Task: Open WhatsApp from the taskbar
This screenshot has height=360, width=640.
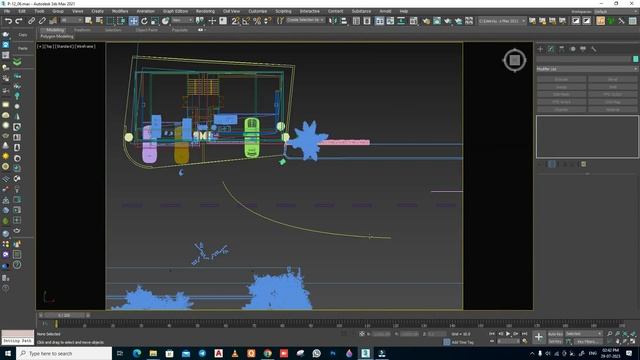Action: (316, 353)
